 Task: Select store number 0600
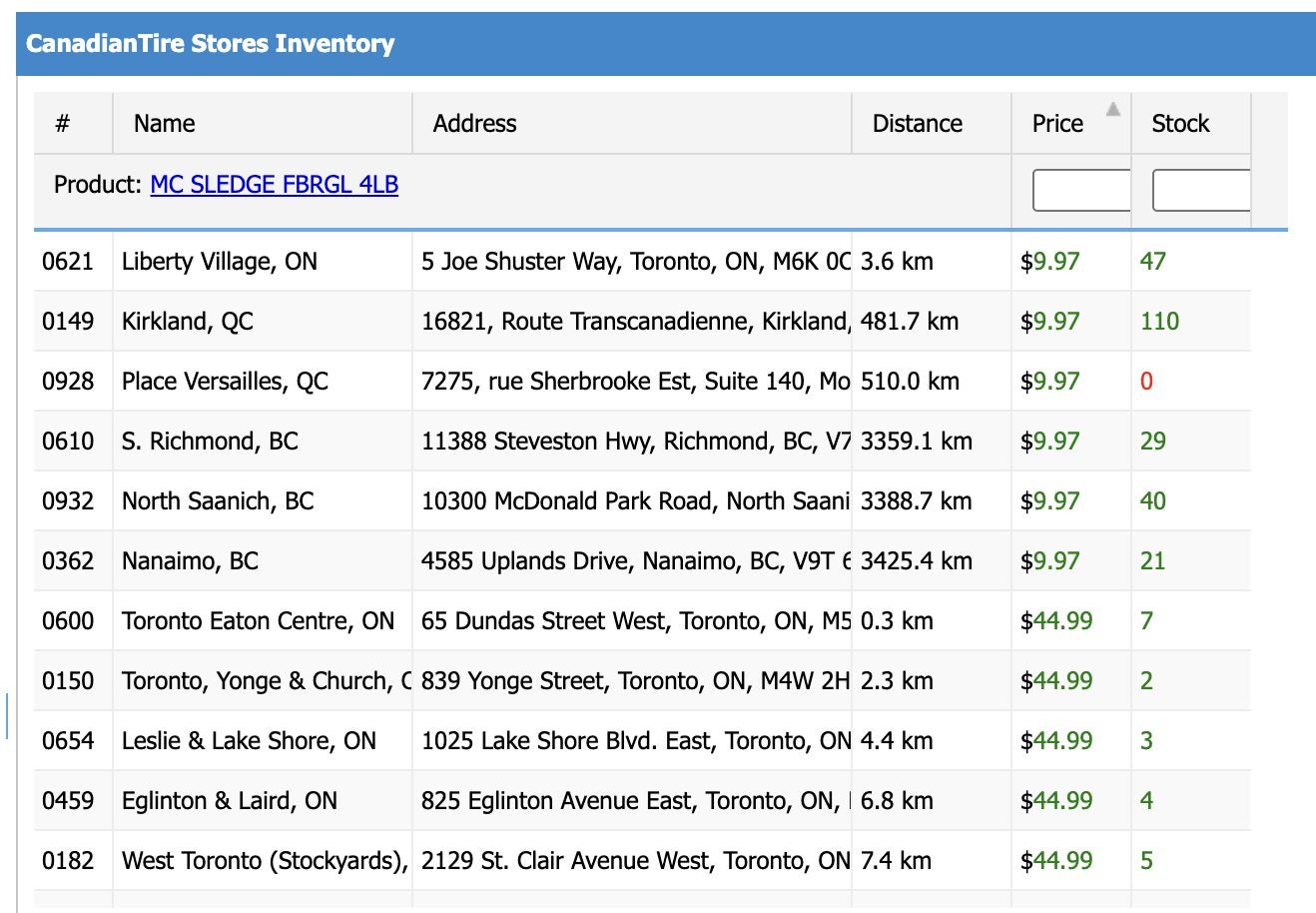pos(68,621)
